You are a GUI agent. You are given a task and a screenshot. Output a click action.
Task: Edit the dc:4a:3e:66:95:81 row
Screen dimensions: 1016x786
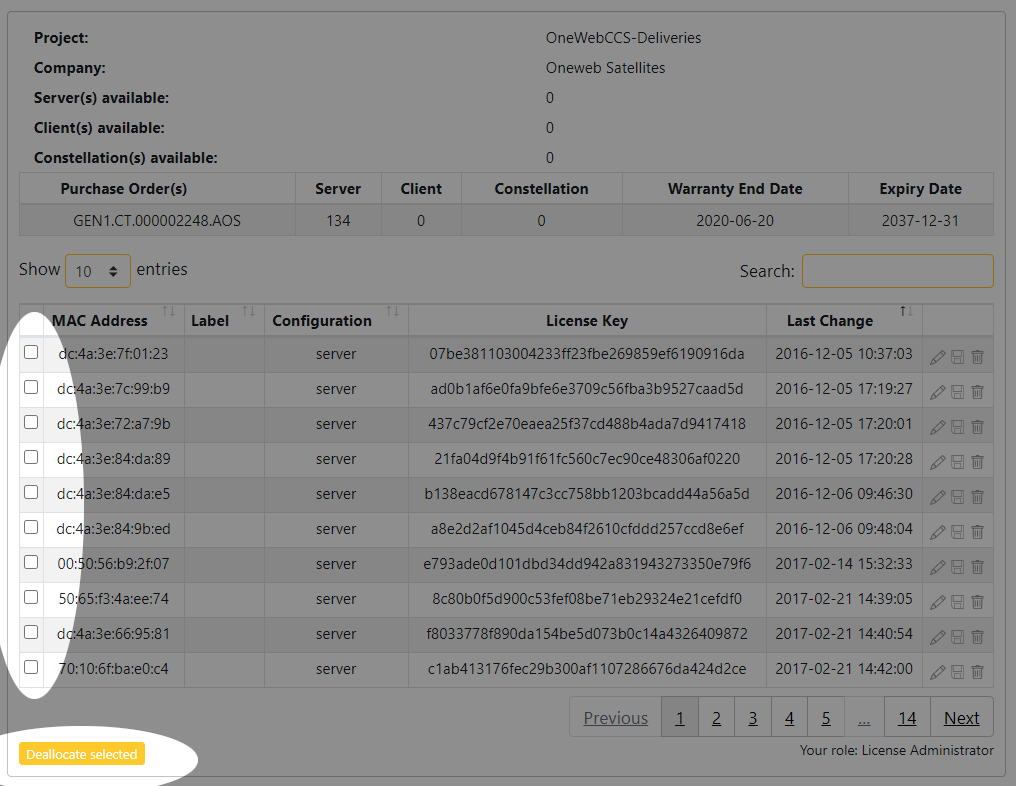[937, 637]
